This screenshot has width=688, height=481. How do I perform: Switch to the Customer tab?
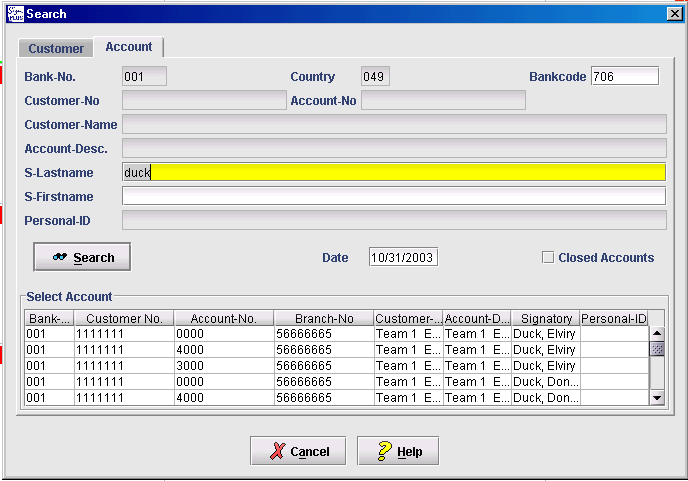coord(56,48)
